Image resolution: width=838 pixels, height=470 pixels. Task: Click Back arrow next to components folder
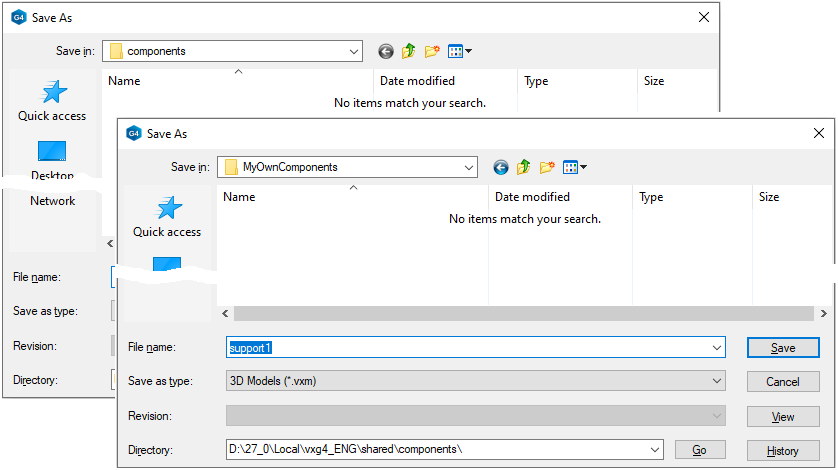tap(386, 51)
